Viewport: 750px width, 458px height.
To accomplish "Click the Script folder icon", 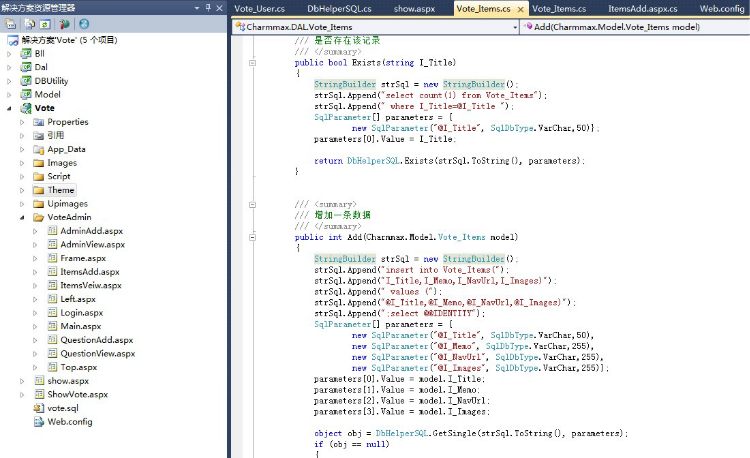I will click(39, 176).
